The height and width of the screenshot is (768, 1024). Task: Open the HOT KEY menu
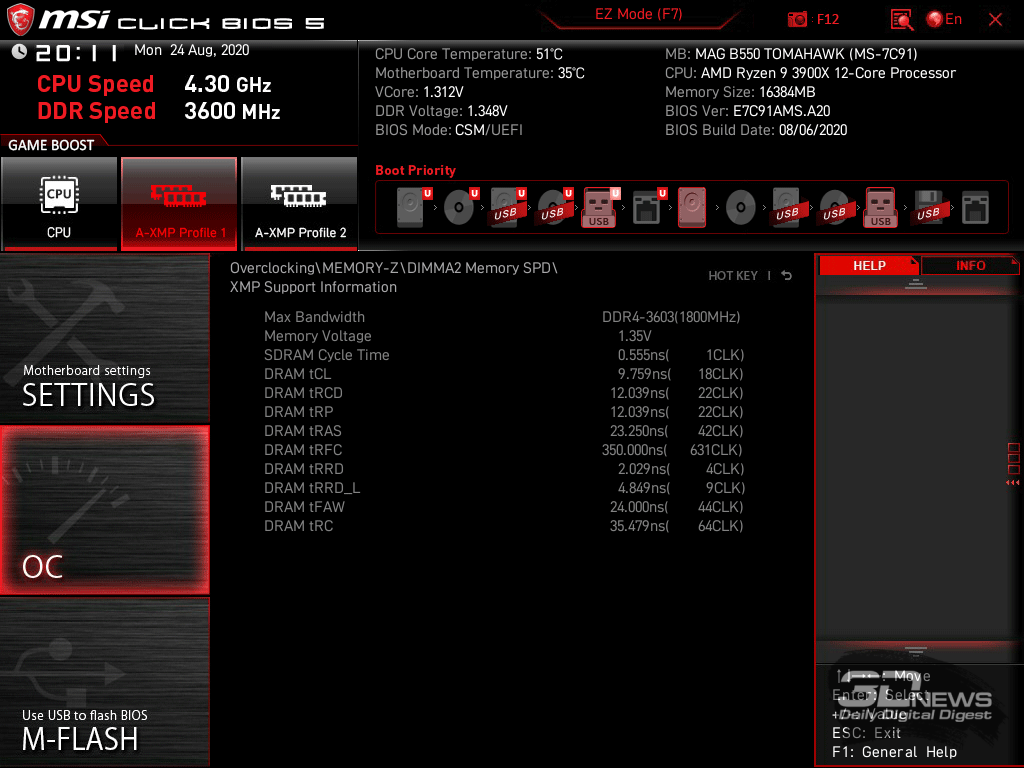tap(733, 276)
